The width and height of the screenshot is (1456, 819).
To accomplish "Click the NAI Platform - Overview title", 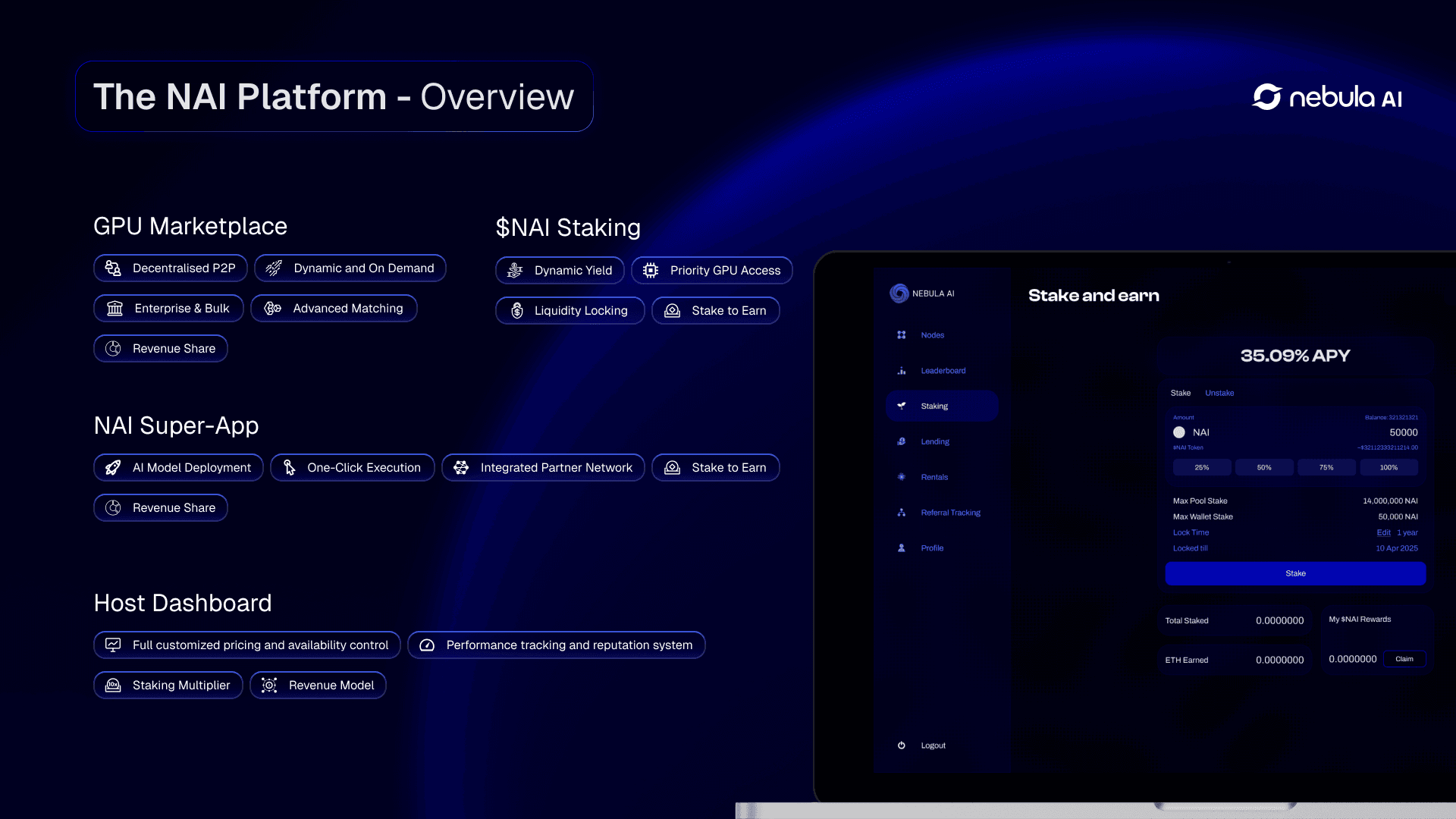I will (x=334, y=97).
